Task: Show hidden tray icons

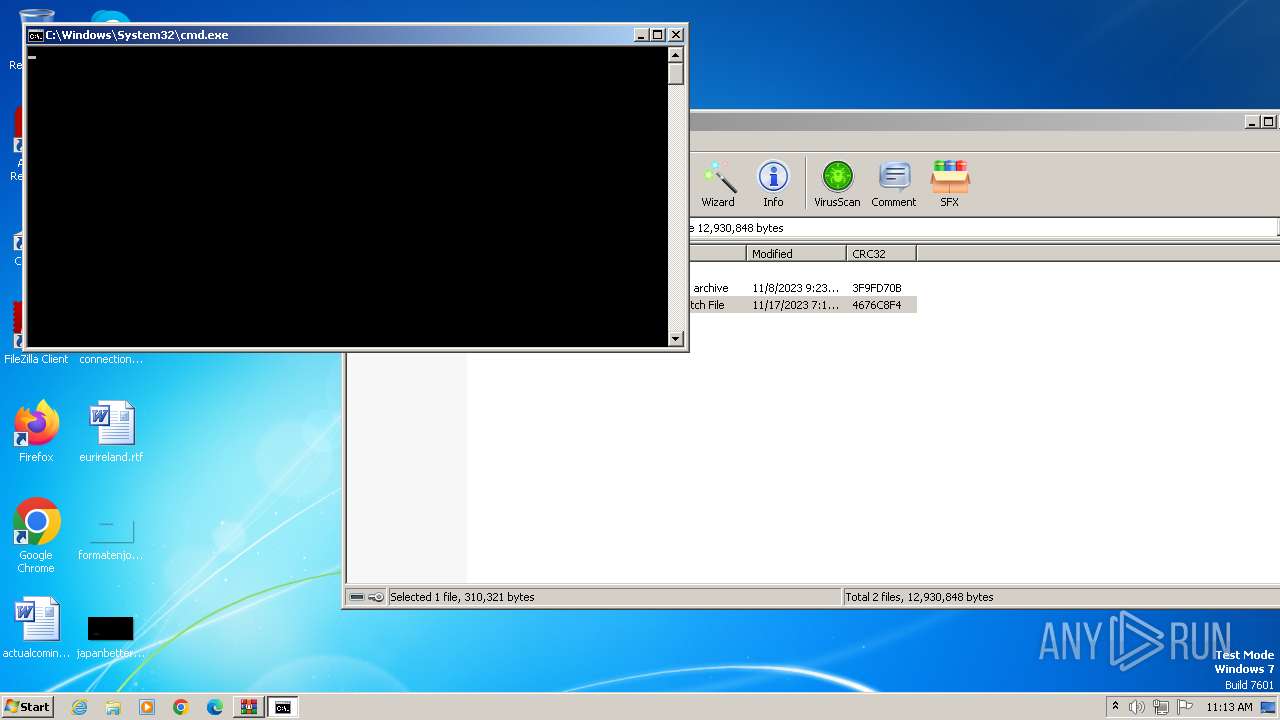Action: pyautogui.click(x=1115, y=707)
